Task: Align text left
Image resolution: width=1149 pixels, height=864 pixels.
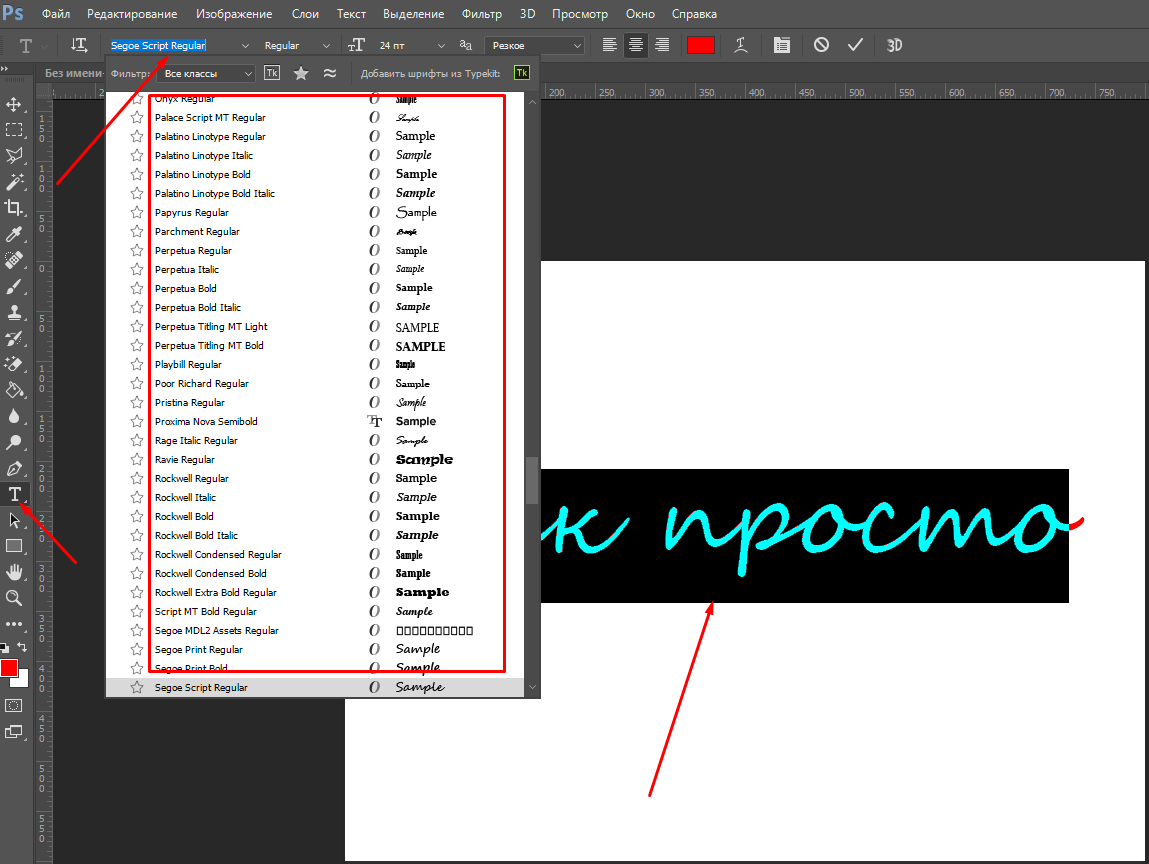Action: (x=610, y=45)
